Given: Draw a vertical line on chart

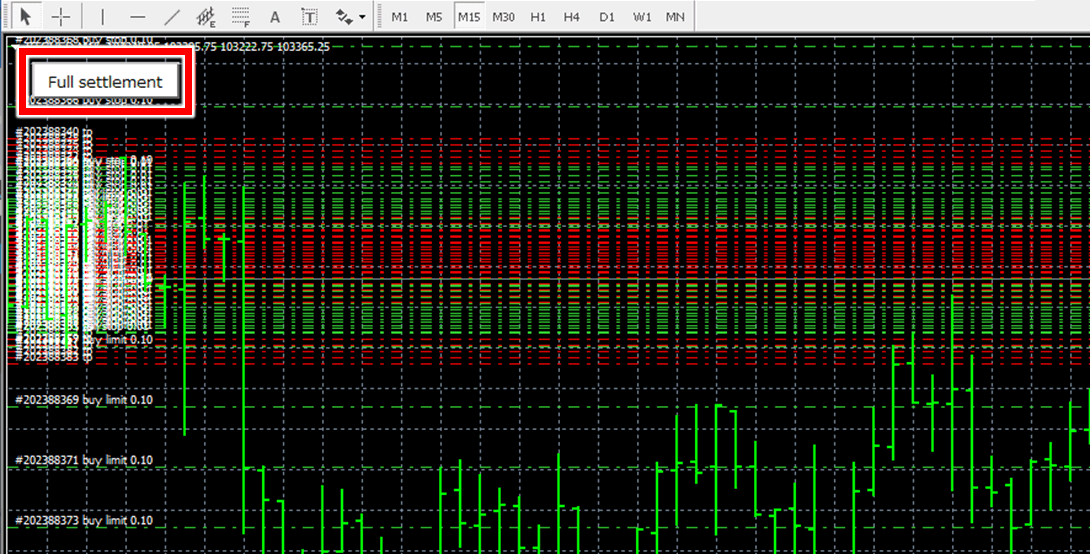Looking at the screenshot, I should click(103, 16).
